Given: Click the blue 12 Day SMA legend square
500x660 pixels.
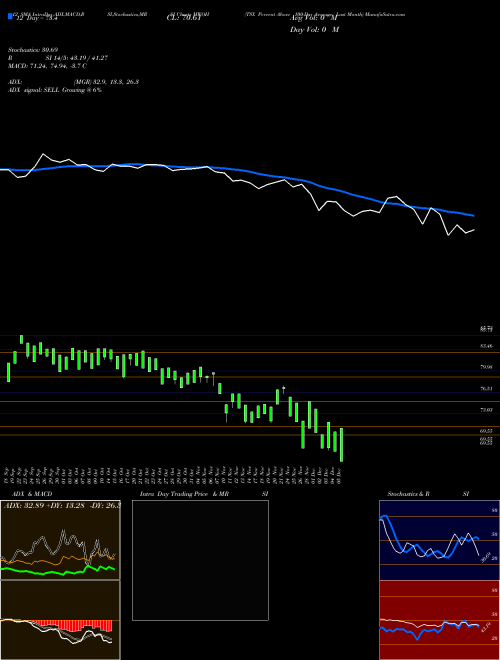Looking at the screenshot, I should pos(10,17).
